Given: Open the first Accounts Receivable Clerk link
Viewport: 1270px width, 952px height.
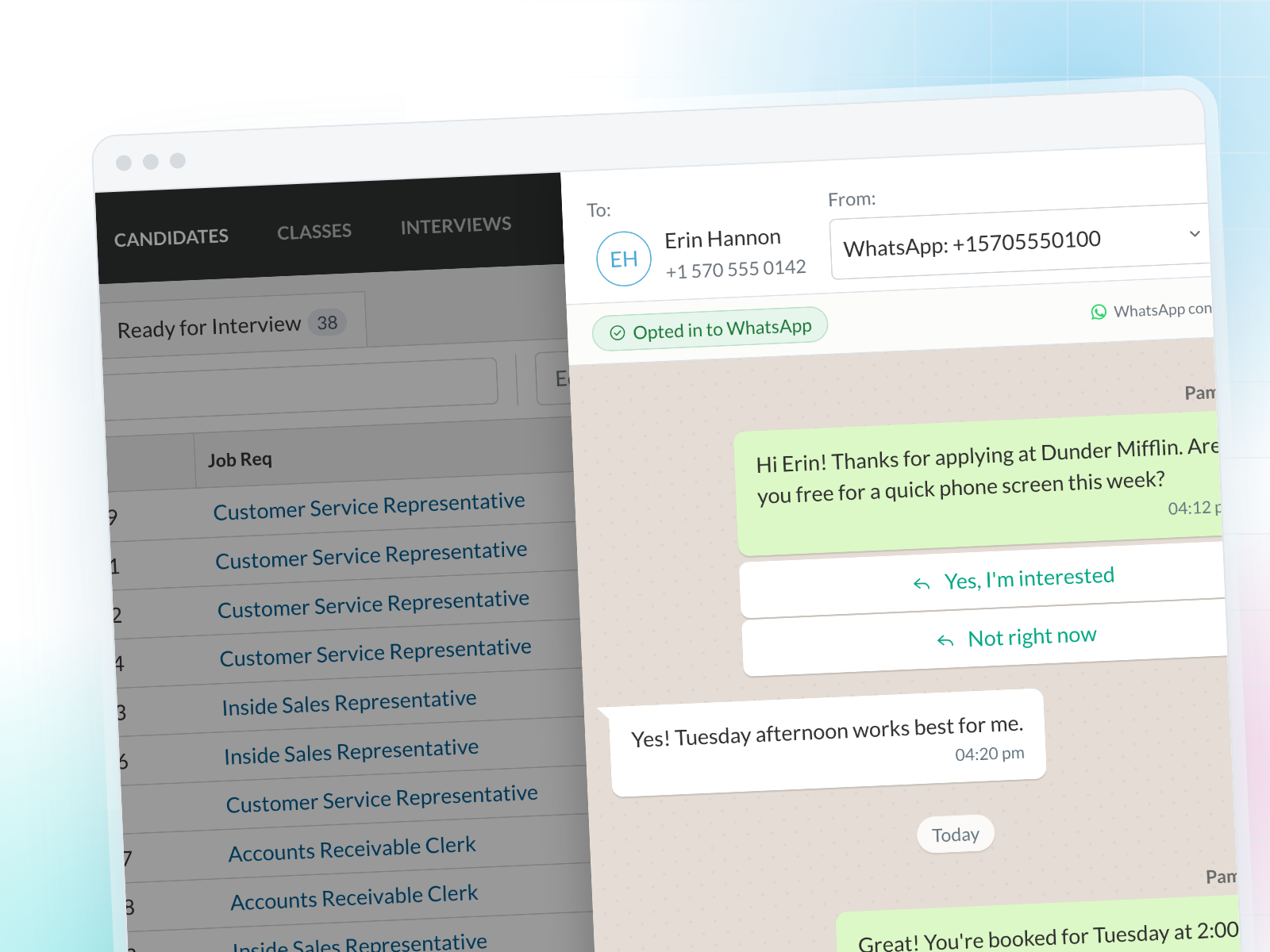Looking at the screenshot, I should pyautogui.click(x=352, y=850).
